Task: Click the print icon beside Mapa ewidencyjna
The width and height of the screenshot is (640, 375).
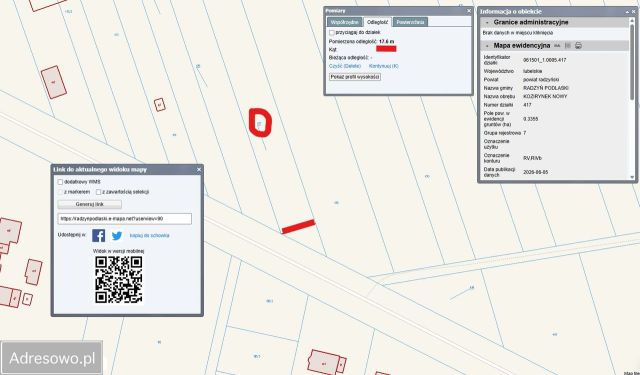Action: (578, 46)
